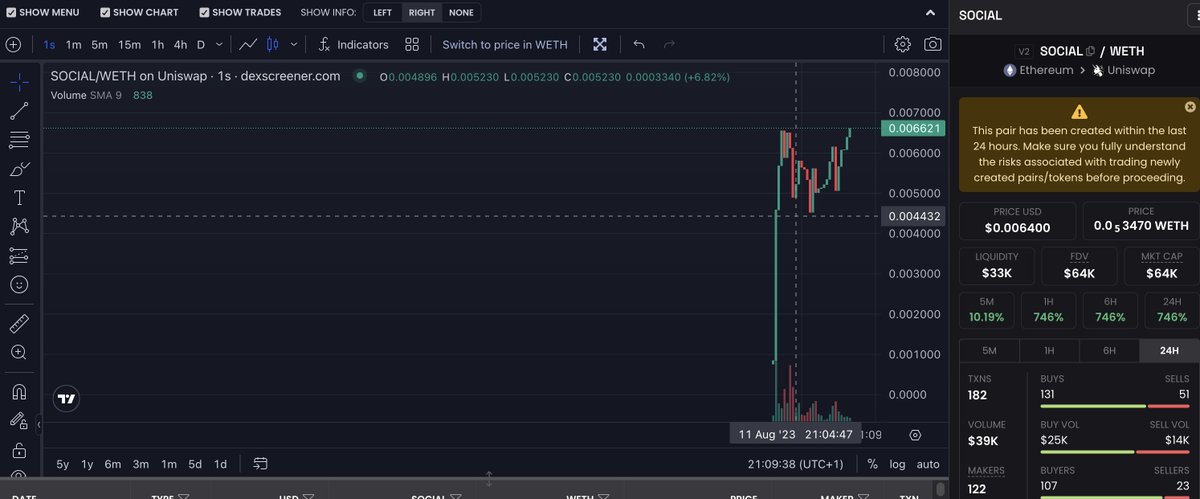1200x499 pixels.
Task: Set chart range to 5y
Action: [63, 464]
